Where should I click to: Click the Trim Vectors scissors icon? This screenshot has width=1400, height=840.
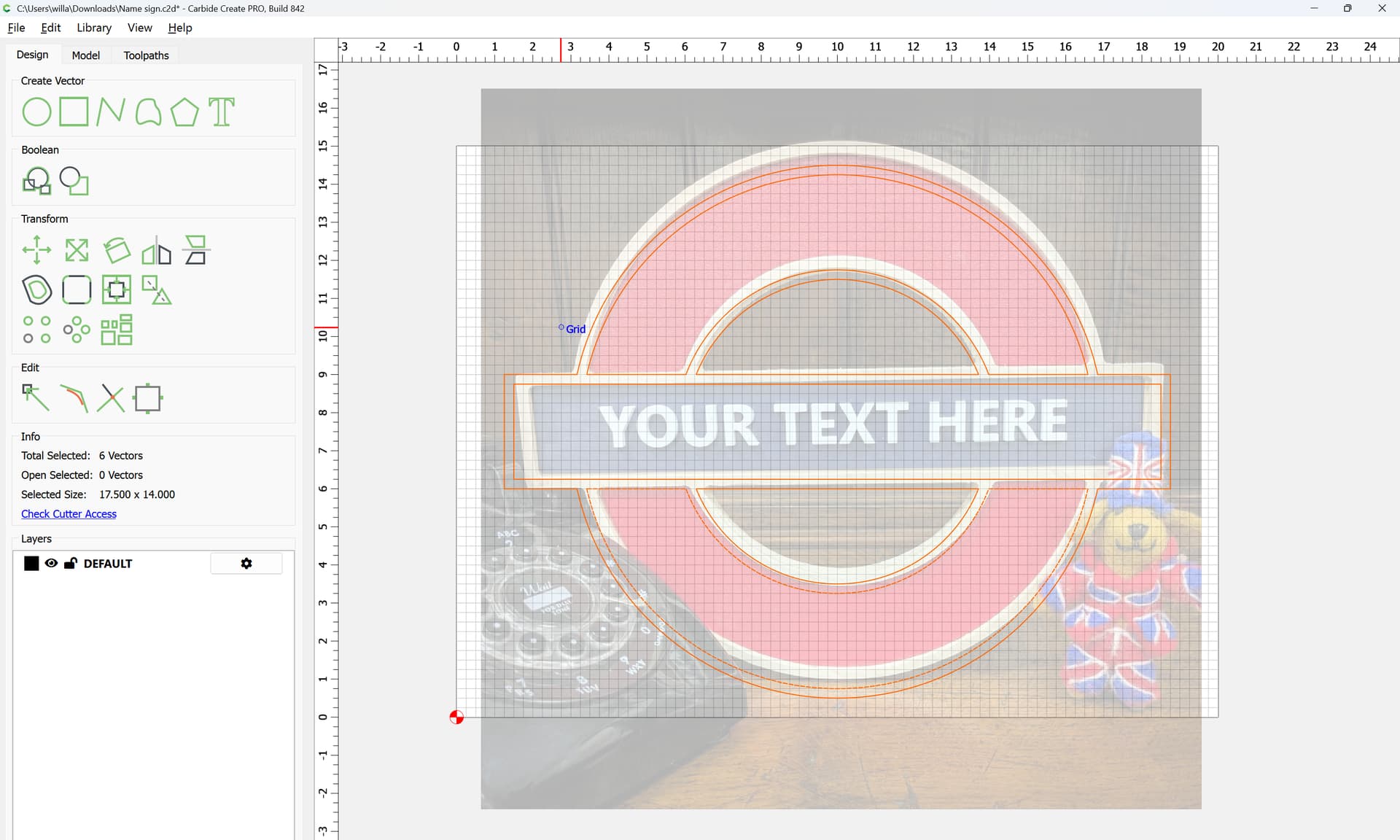pos(111,398)
